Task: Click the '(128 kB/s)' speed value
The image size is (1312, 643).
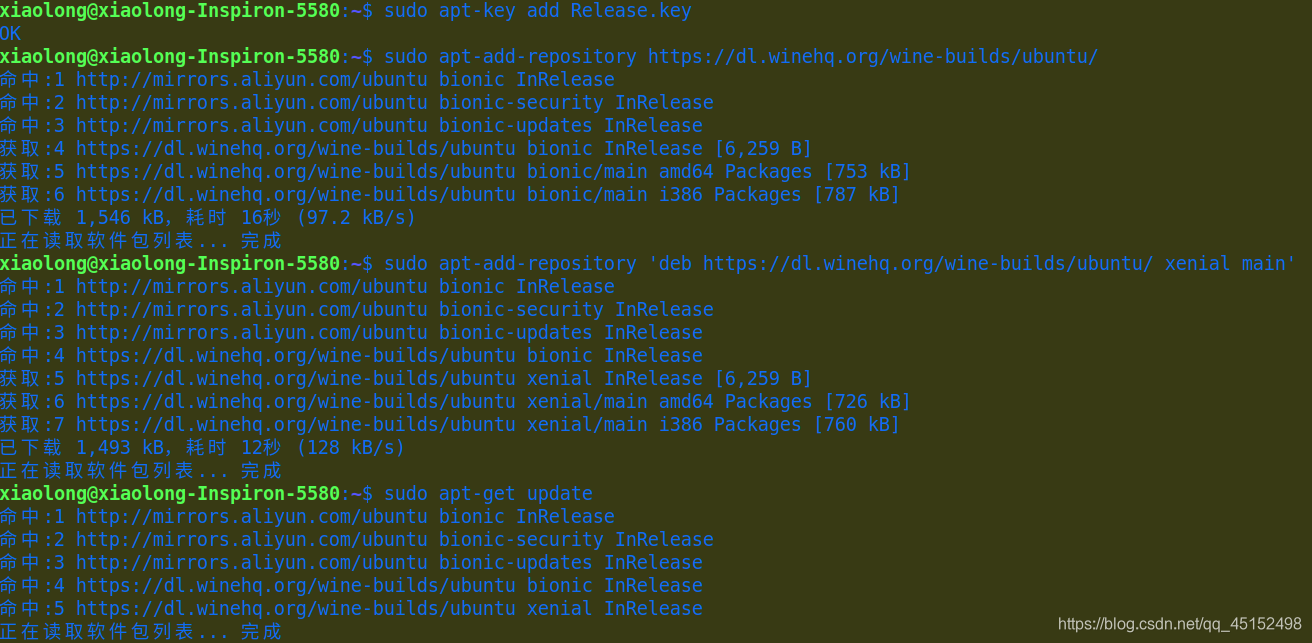Action: point(351,448)
